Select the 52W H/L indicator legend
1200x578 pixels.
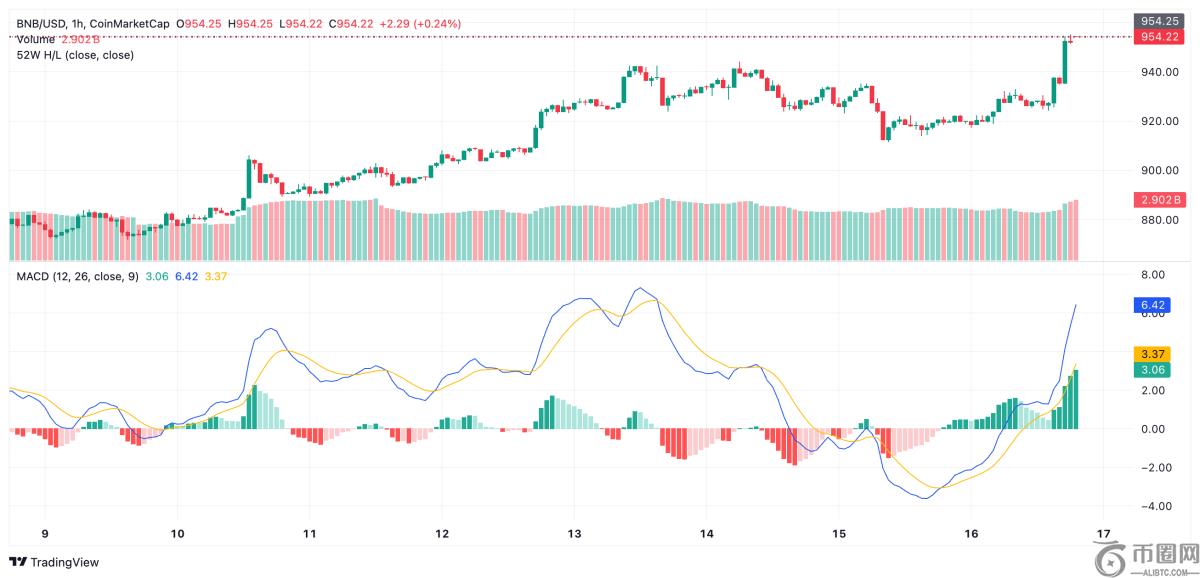click(x=75, y=55)
